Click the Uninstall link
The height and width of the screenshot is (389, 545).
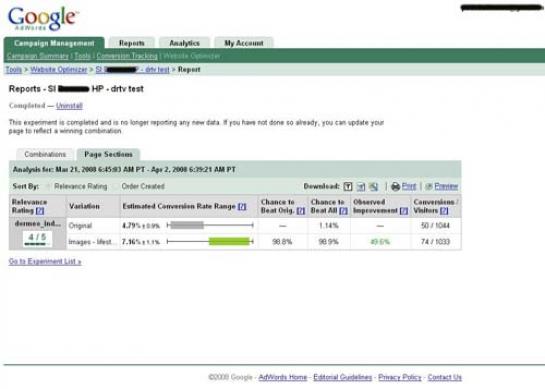69,106
